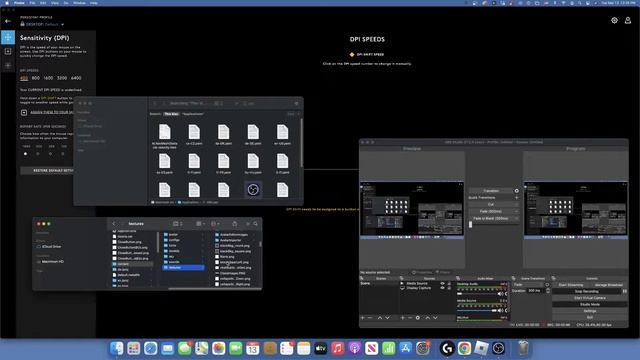
Task: Open the Help menu in the menu bar
Action: 93,3
